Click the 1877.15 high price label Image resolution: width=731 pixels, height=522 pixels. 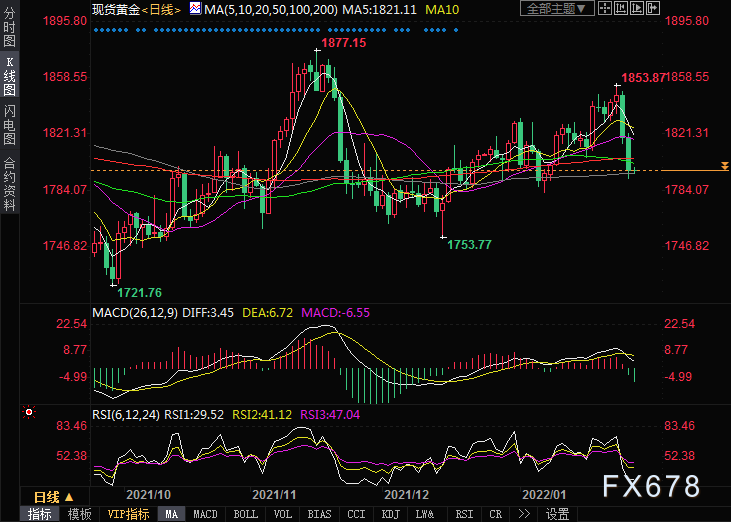tap(344, 43)
